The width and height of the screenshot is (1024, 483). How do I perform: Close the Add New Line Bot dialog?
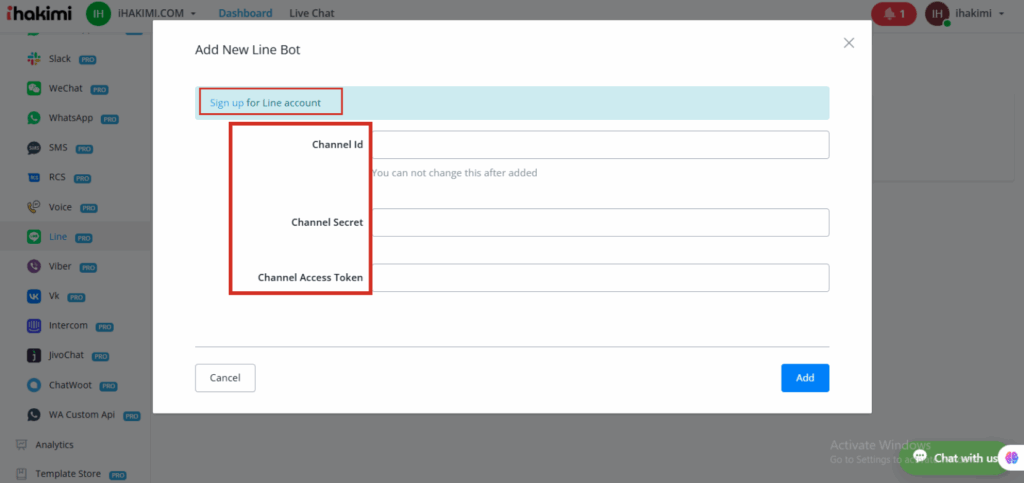[849, 43]
